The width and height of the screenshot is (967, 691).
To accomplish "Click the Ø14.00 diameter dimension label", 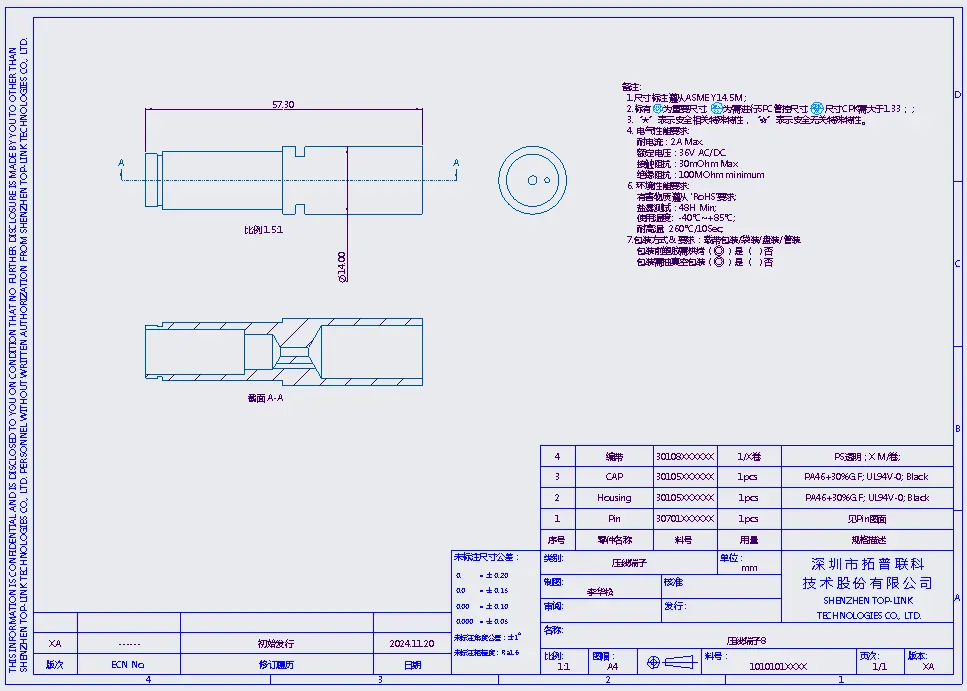I will click(x=342, y=268).
